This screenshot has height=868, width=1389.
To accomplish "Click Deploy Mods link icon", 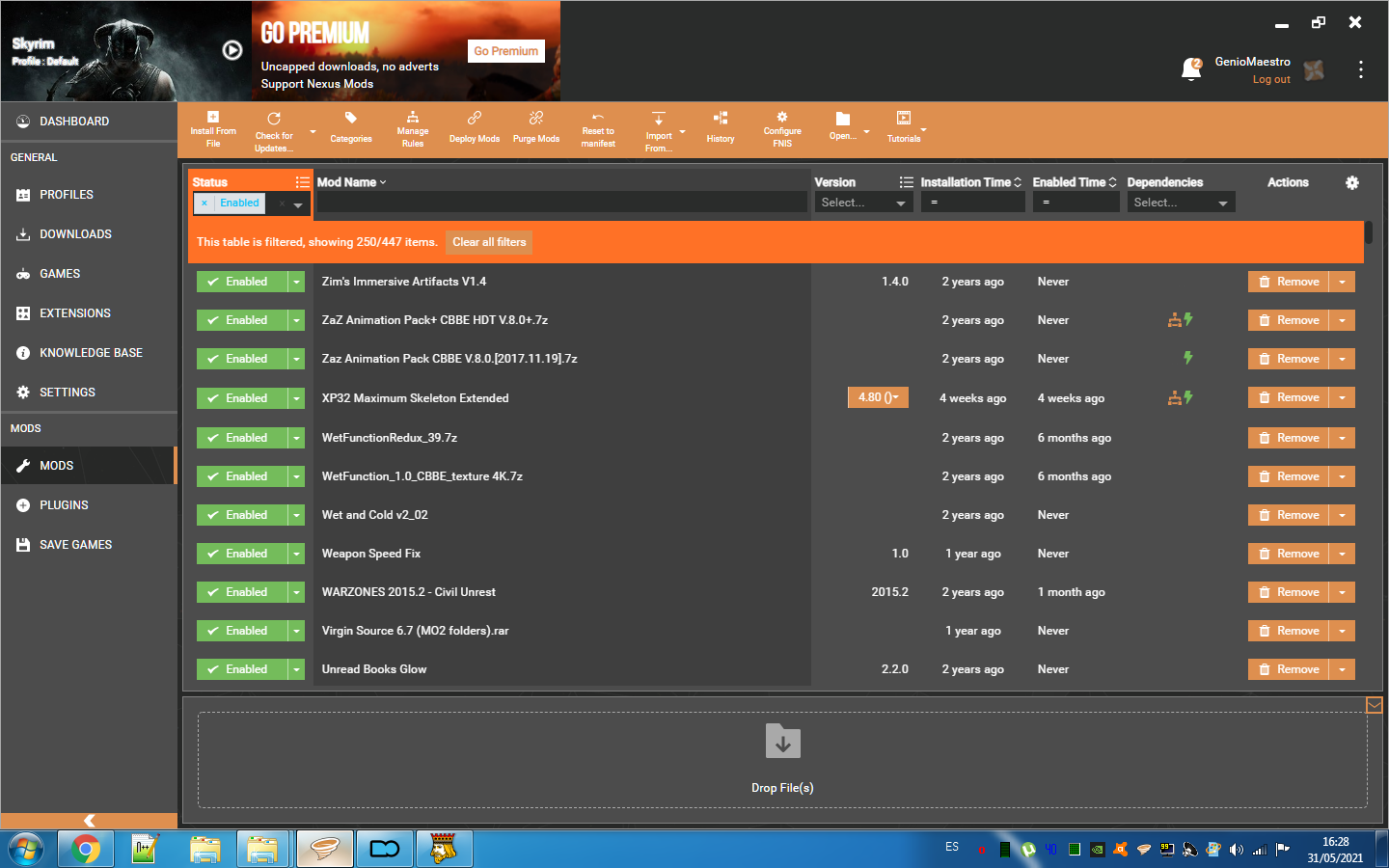I will pyautogui.click(x=475, y=118).
